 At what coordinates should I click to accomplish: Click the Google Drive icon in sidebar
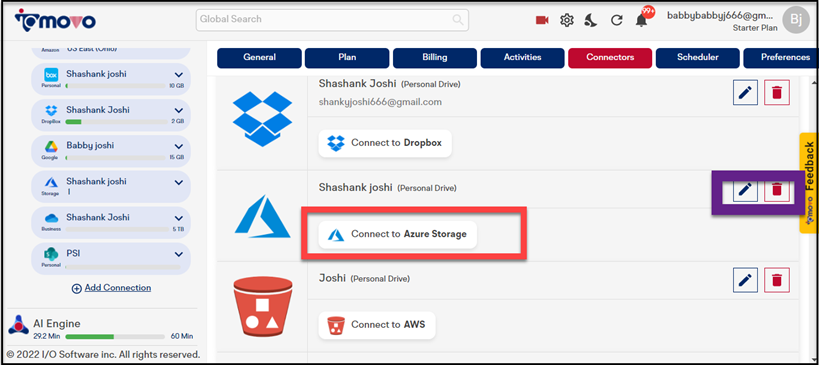pos(51,146)
